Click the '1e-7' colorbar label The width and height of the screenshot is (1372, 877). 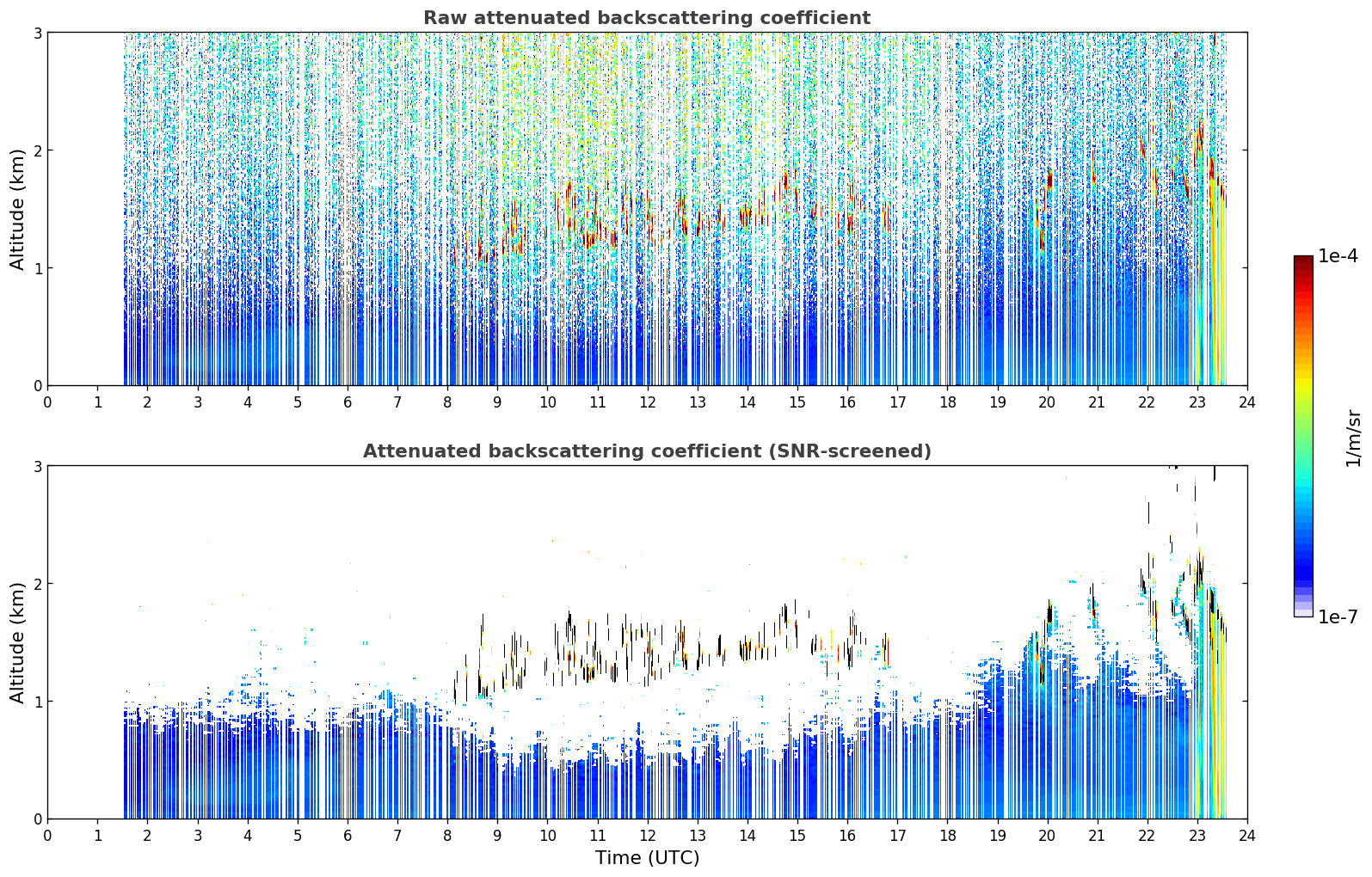click(1338, 617)
